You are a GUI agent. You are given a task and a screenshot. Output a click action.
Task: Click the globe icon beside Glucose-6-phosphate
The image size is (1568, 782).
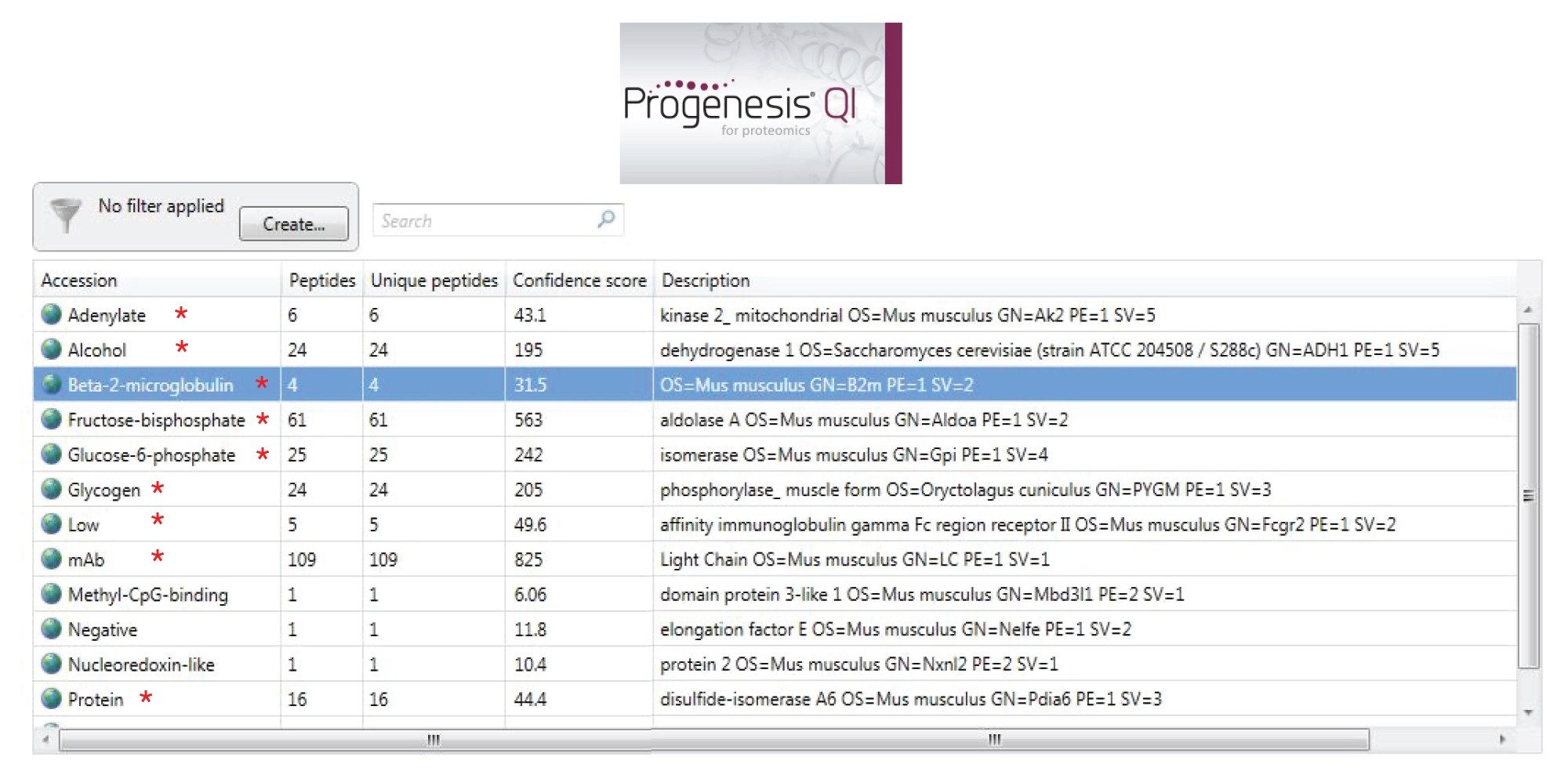click(52, 454)
